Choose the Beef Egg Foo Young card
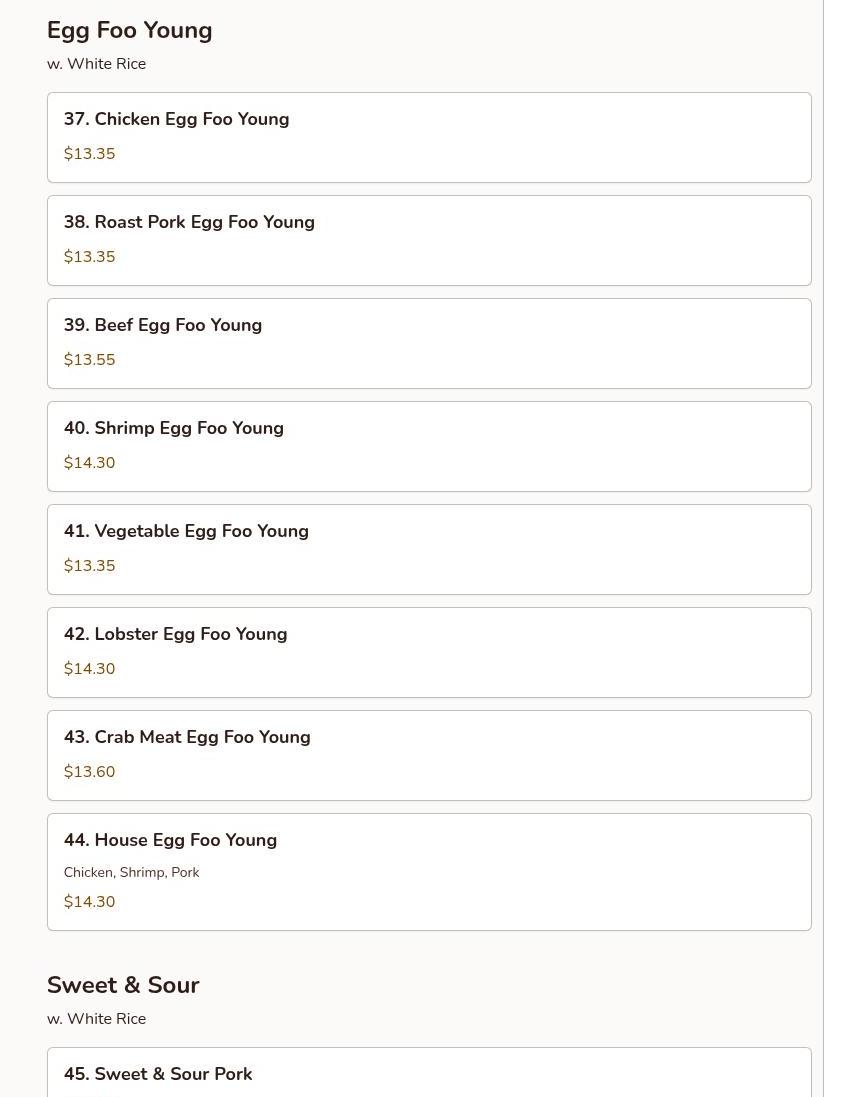 pos(428,343)
